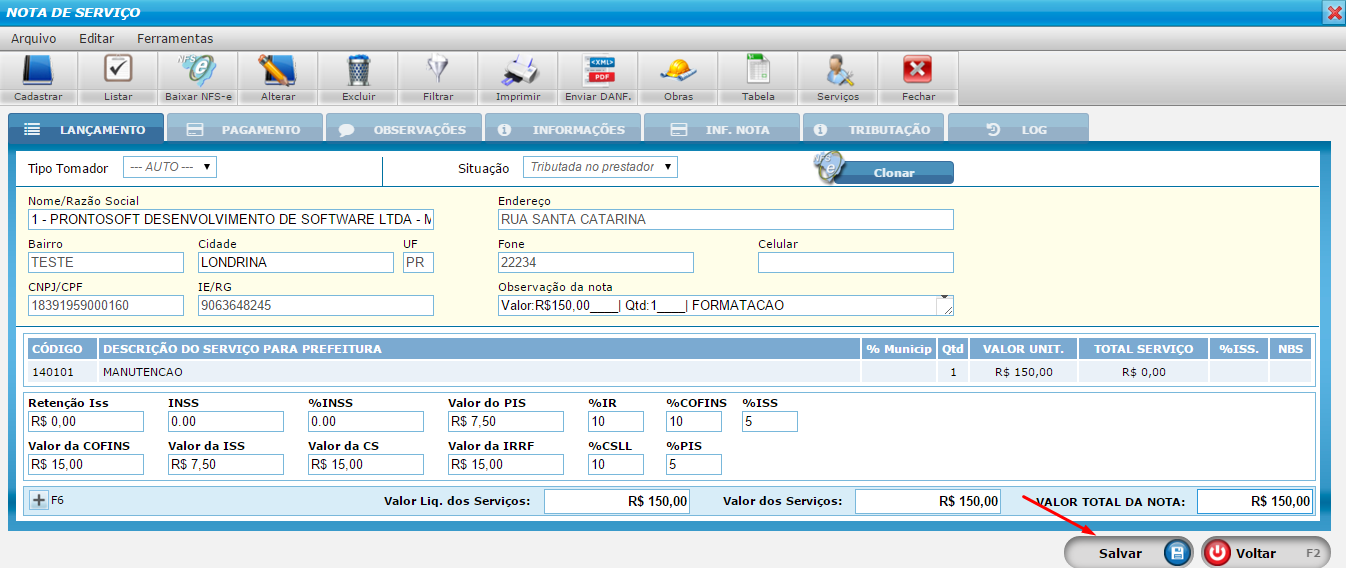Click the Endereço field
This screenshot has height=568, width=1346.
click(x=726, y=219)
